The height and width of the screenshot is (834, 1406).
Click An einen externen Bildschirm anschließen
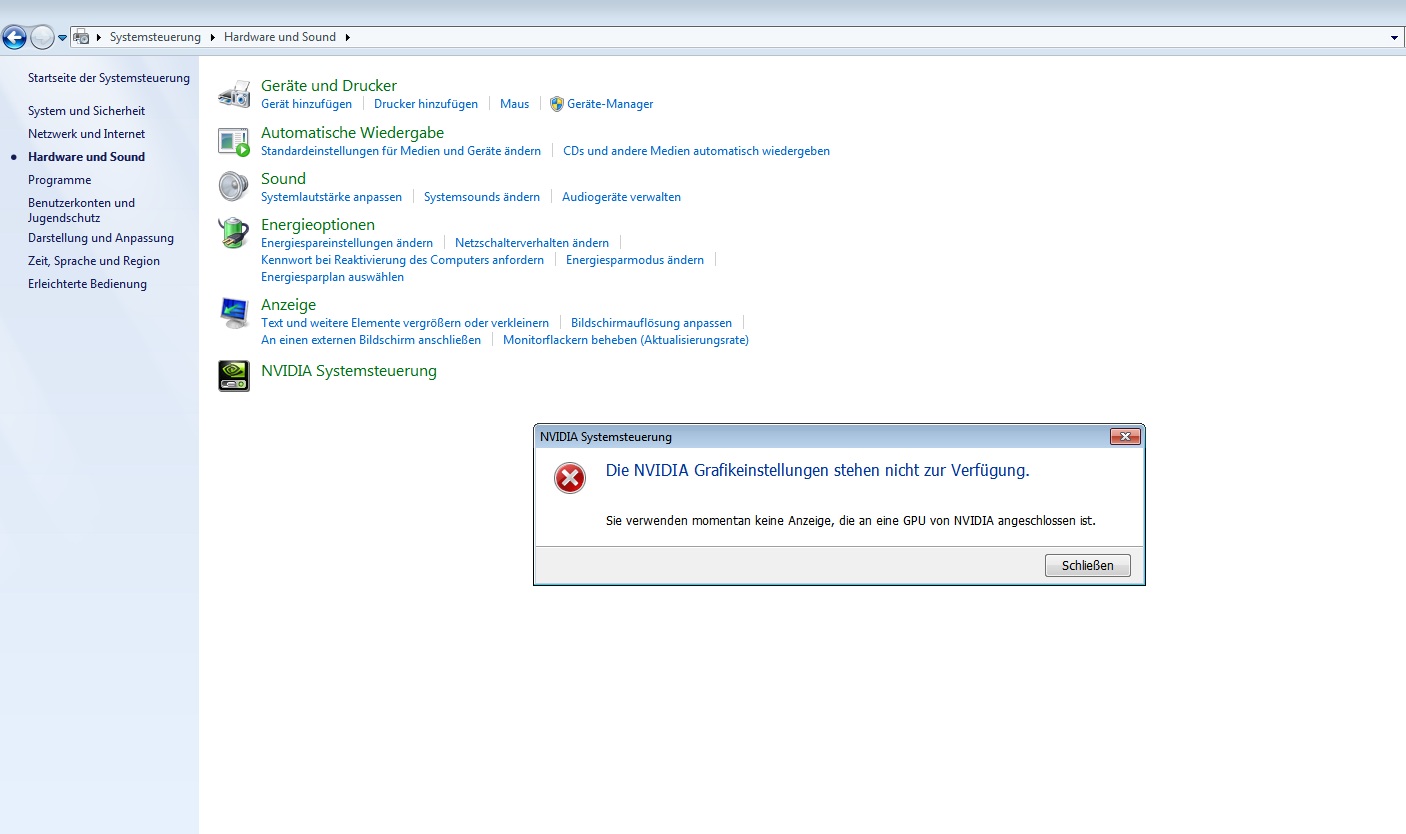pyautogui.click(x=371, y=340)
